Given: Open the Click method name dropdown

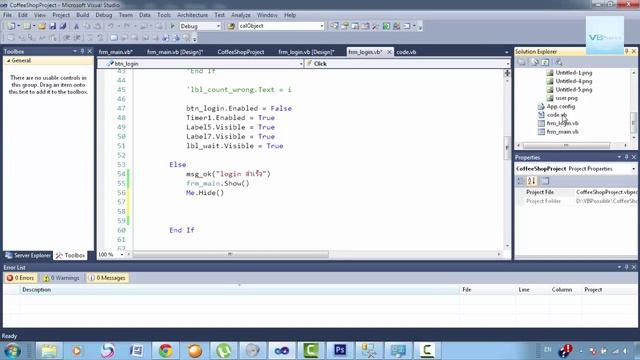Looking at the screenshot, I should pos(508,64).
